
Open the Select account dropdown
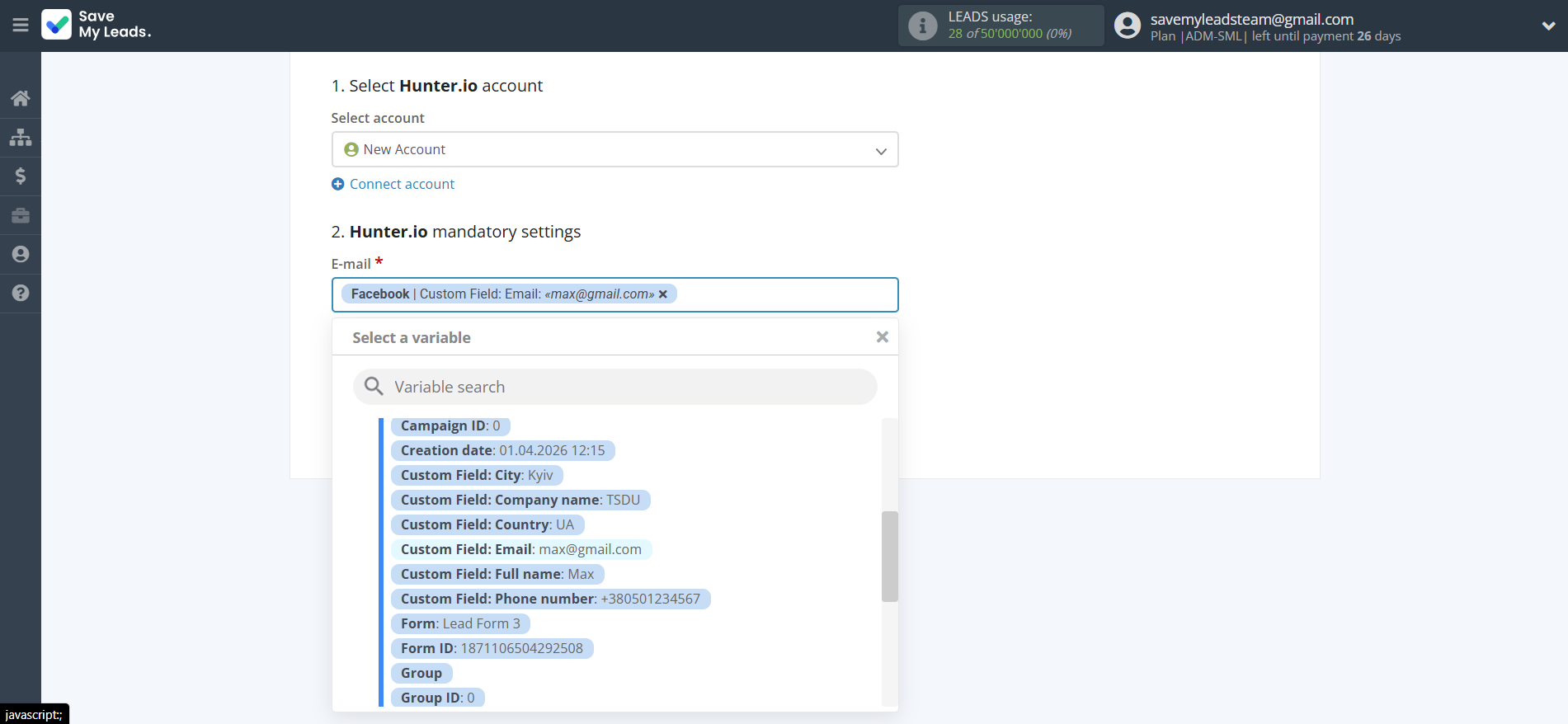[614, 149]
